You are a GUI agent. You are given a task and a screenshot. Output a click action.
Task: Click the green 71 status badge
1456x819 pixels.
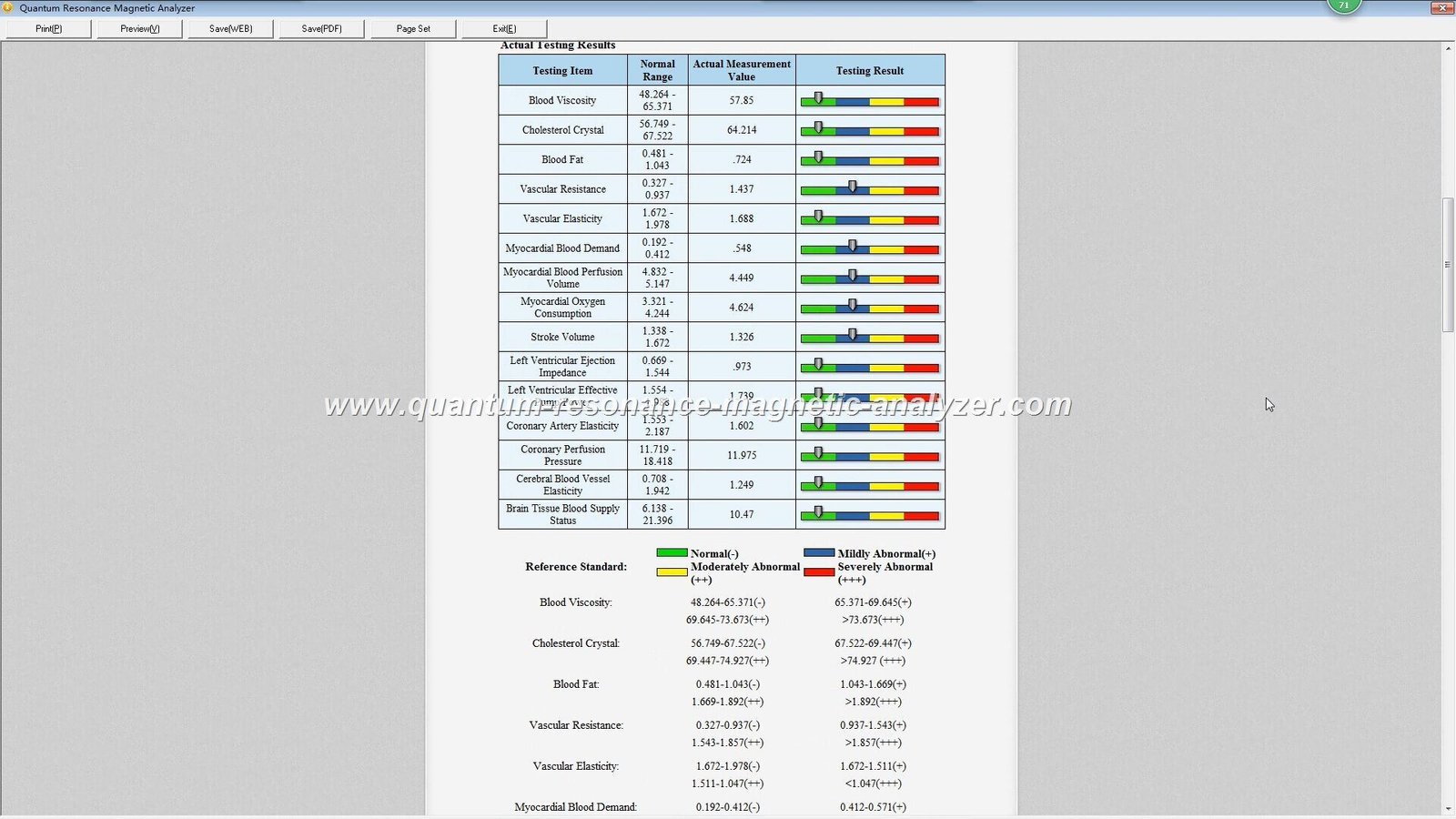tap(1344, 5)
